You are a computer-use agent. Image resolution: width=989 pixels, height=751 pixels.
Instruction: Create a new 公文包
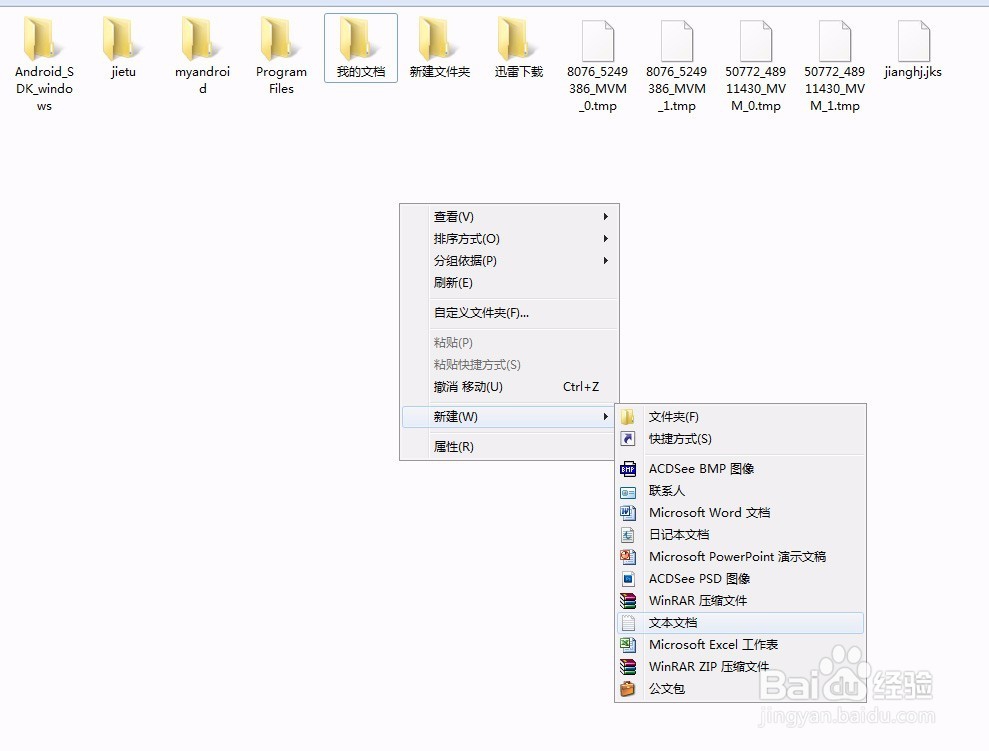point(740,689)
